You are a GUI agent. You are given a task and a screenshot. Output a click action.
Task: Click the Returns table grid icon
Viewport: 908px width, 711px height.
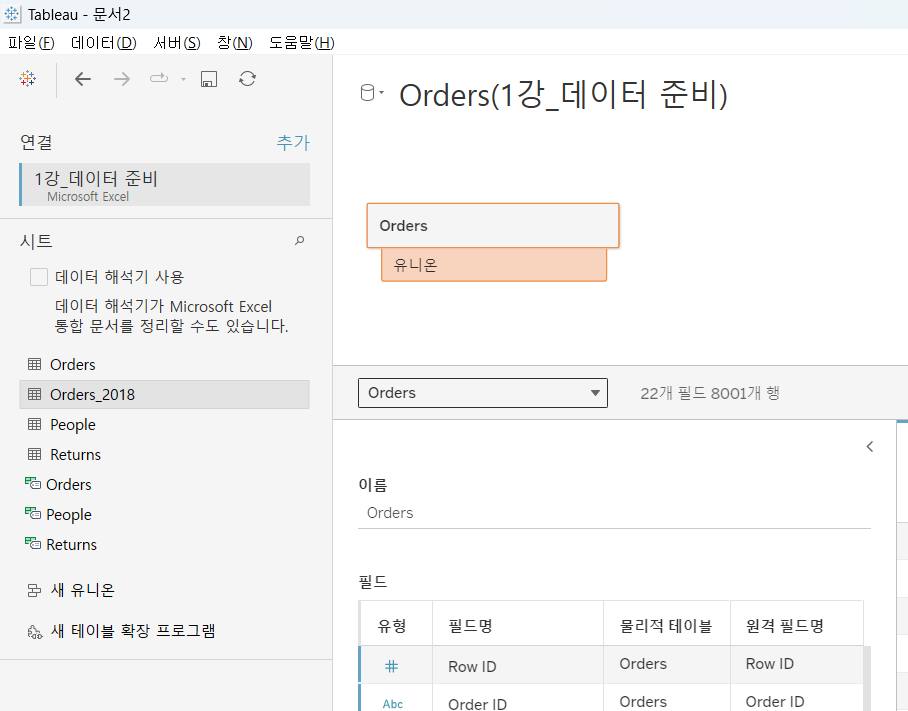[35, 455]
